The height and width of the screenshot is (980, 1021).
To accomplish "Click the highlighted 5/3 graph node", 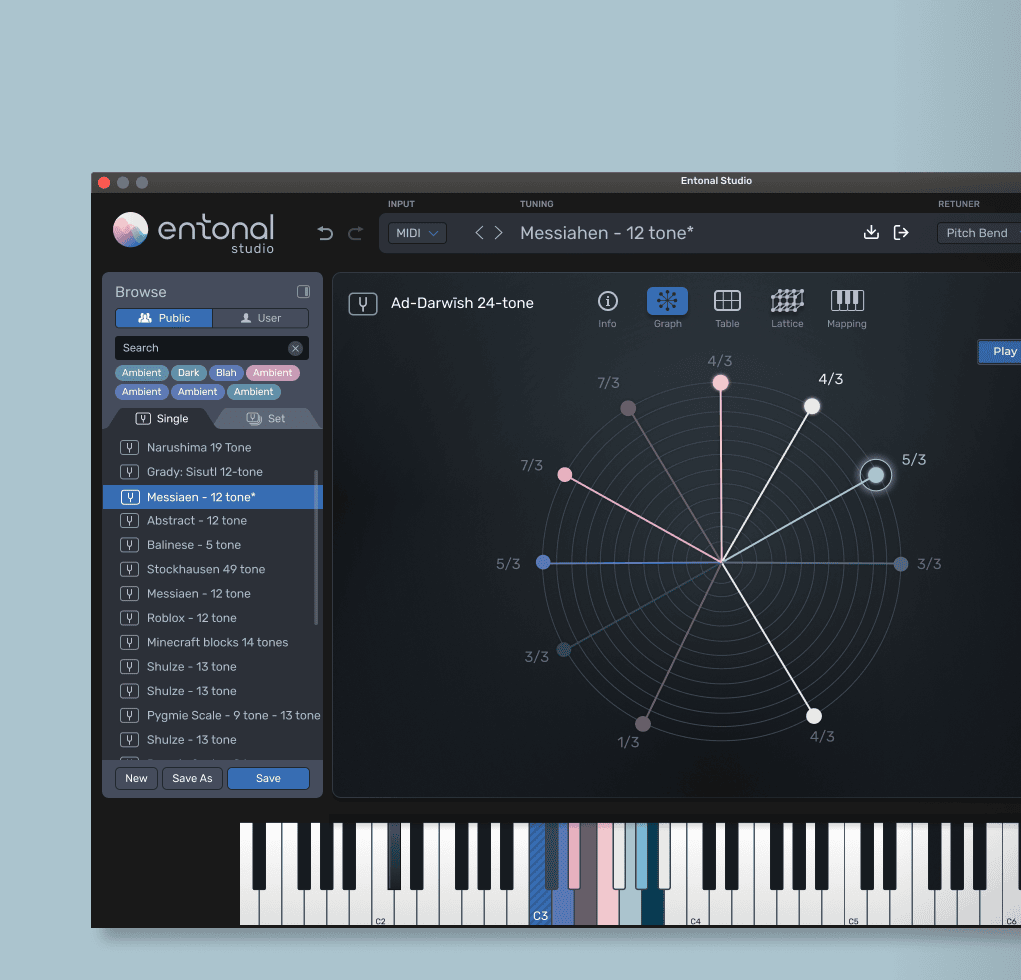I will [876, 475].
